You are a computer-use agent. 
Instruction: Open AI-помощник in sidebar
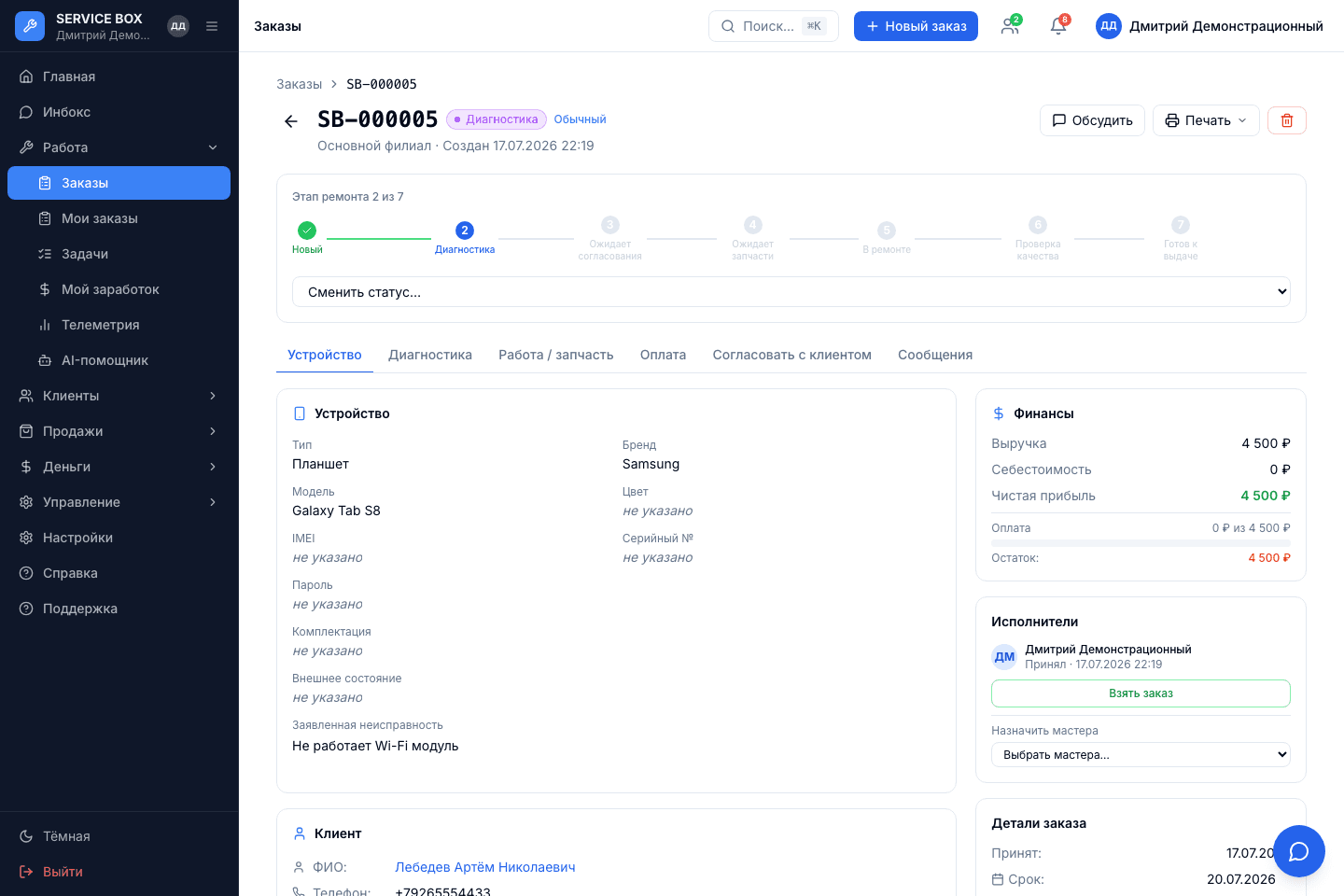[119, 360]
